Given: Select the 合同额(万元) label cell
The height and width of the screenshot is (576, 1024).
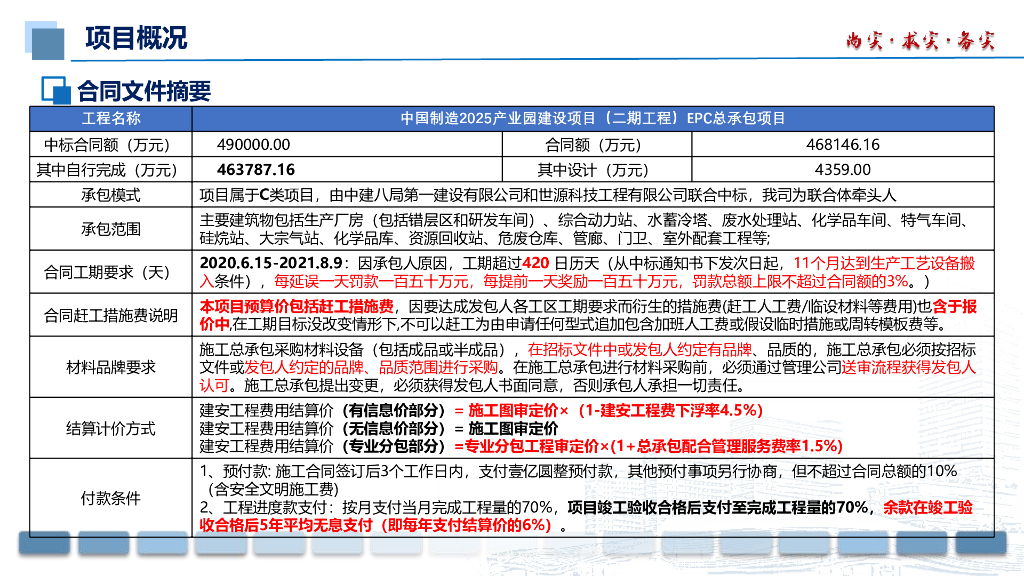Looking at the screenshot, I should tap(597, 144).
